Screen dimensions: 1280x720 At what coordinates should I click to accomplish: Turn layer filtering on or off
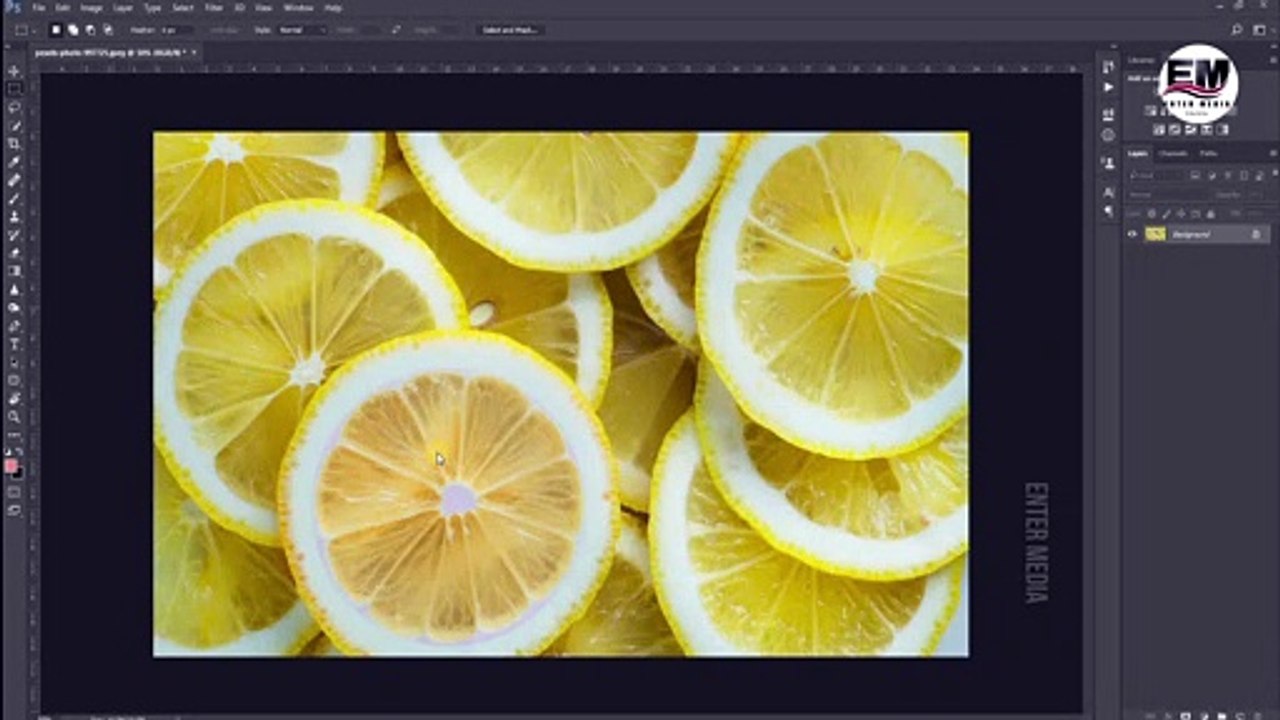pos(1275,173)
